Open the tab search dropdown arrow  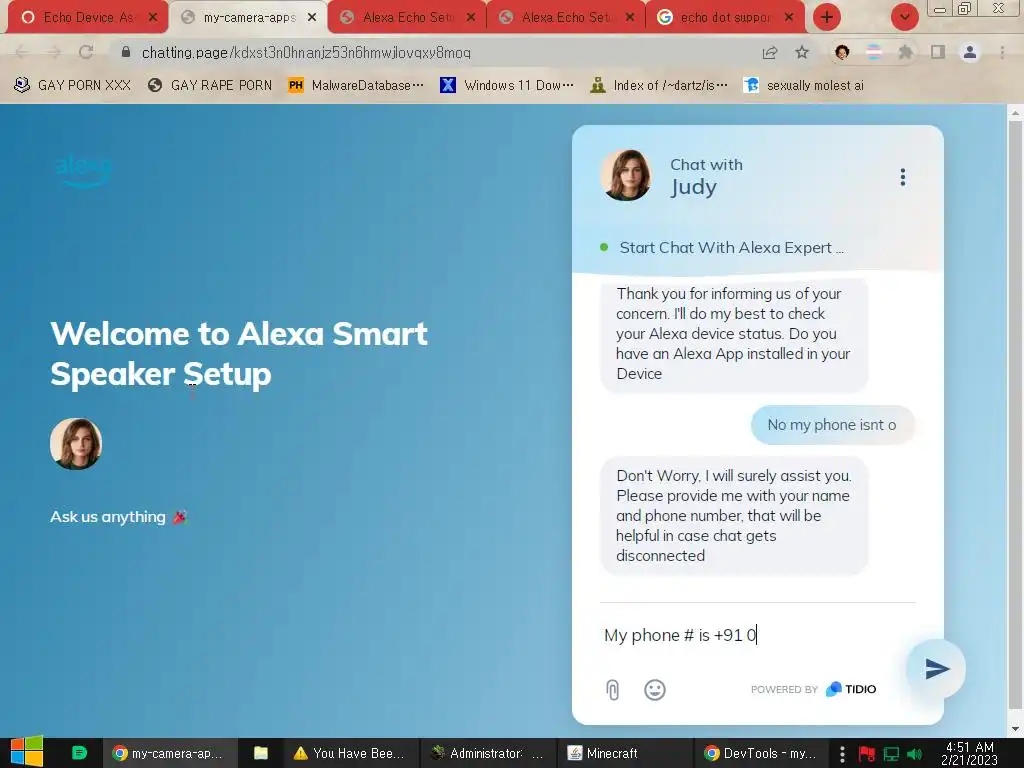coord(904,17)
